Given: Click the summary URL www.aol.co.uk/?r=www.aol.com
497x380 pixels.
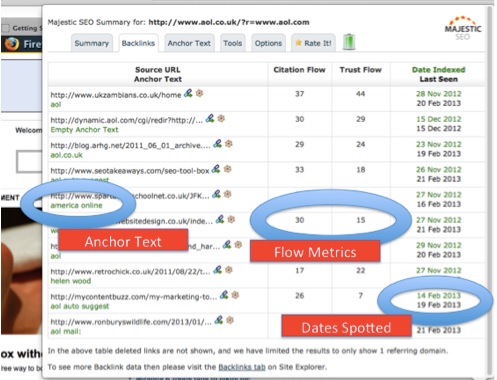Looking at the screenshot, I should click(229, 22).
